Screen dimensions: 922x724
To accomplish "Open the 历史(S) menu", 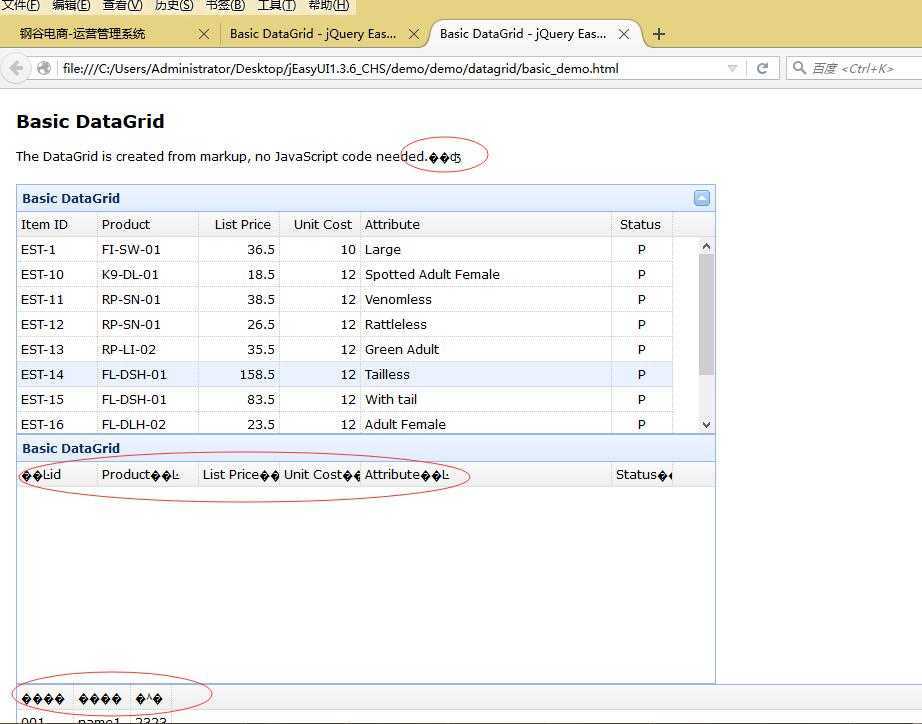I will pyautogui.click(x=174, y=5).
